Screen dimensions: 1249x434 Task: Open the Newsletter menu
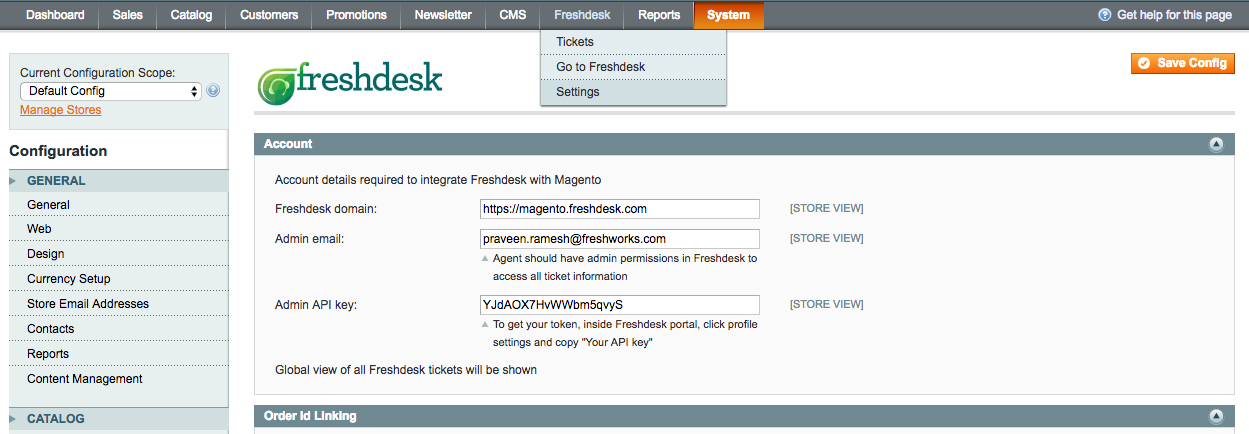[443, 15]
